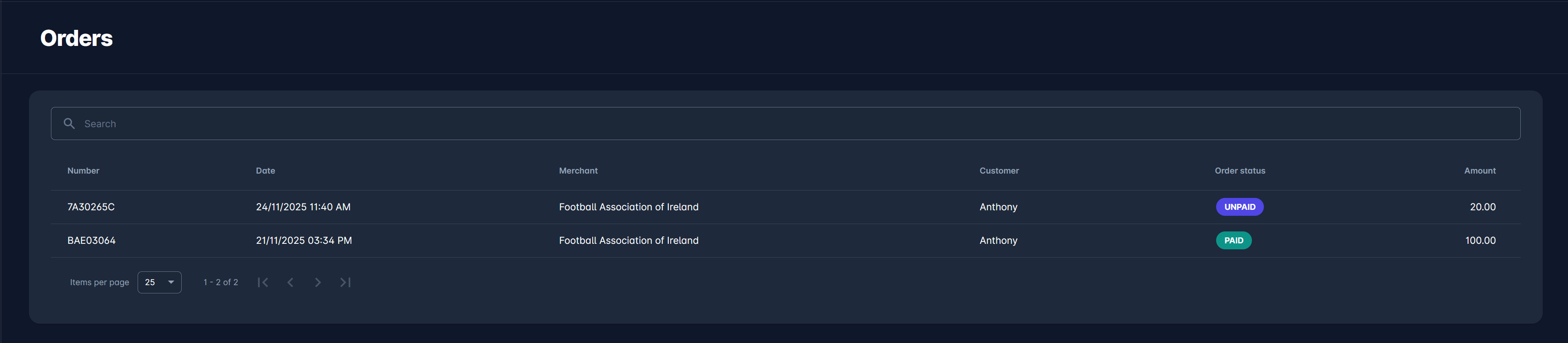The image size is (1568, 343).
Task: Go to next page of orders
Action: (x=318, y=282)
